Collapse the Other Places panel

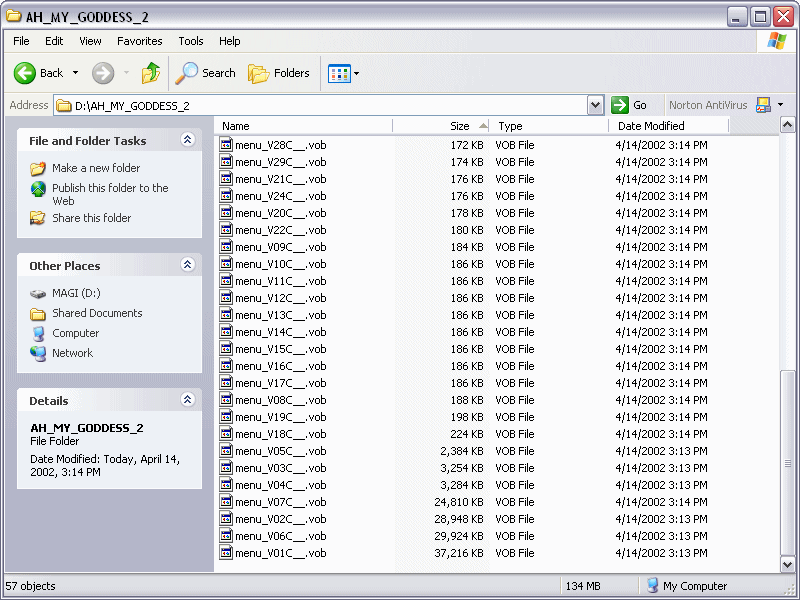[x=187, y=266]
